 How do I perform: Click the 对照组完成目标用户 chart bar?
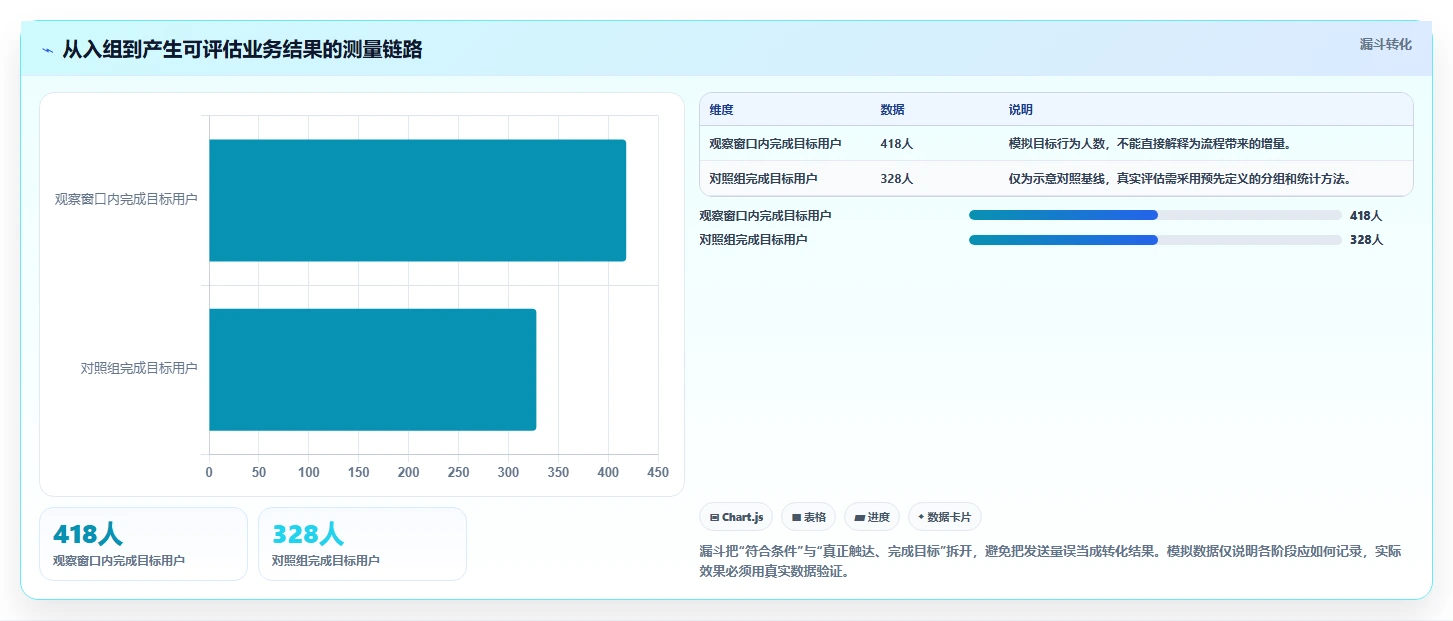pyautogui.click(x=372, y=370)
